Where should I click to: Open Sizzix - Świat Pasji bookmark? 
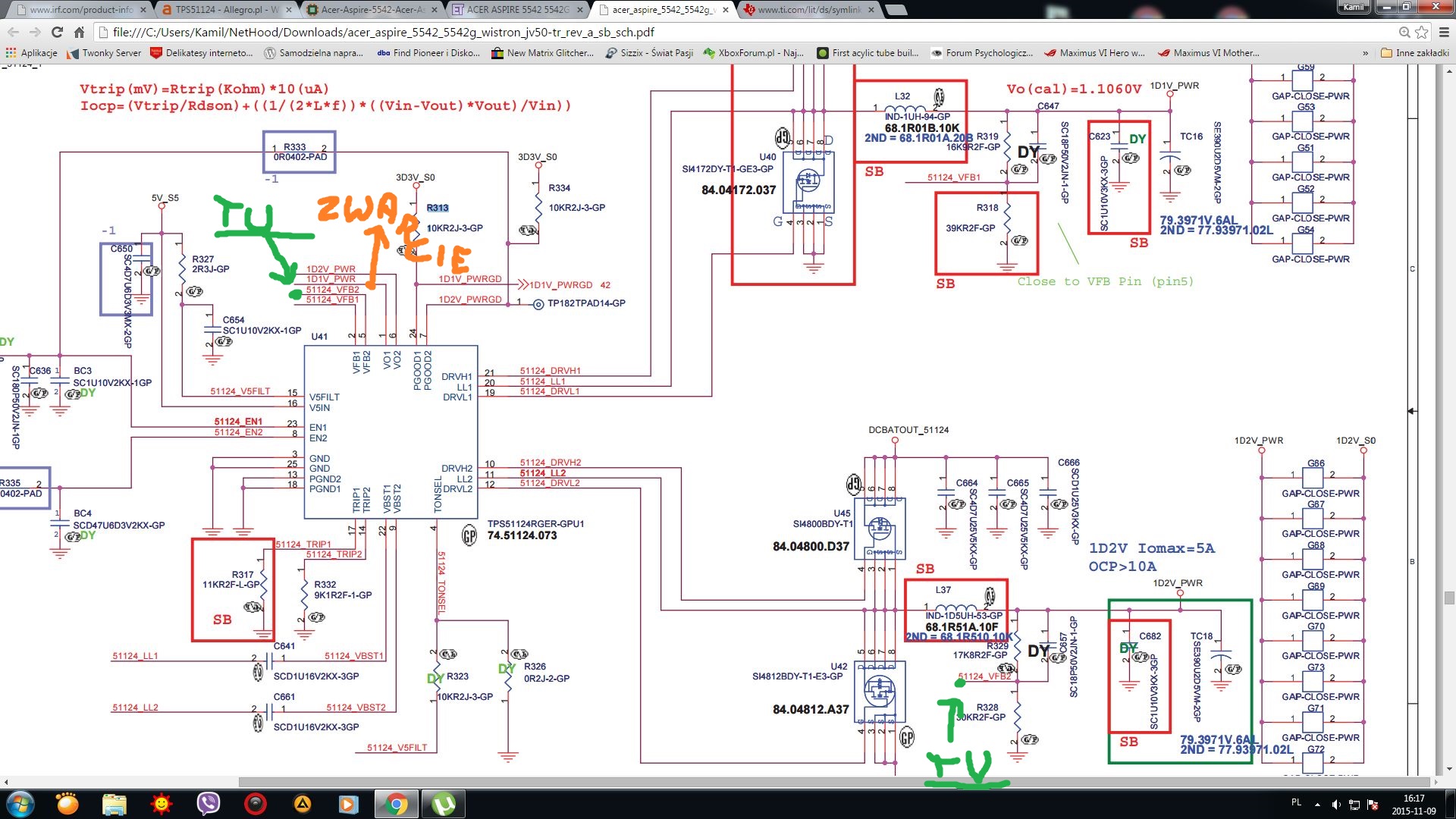tap(650, 53)
